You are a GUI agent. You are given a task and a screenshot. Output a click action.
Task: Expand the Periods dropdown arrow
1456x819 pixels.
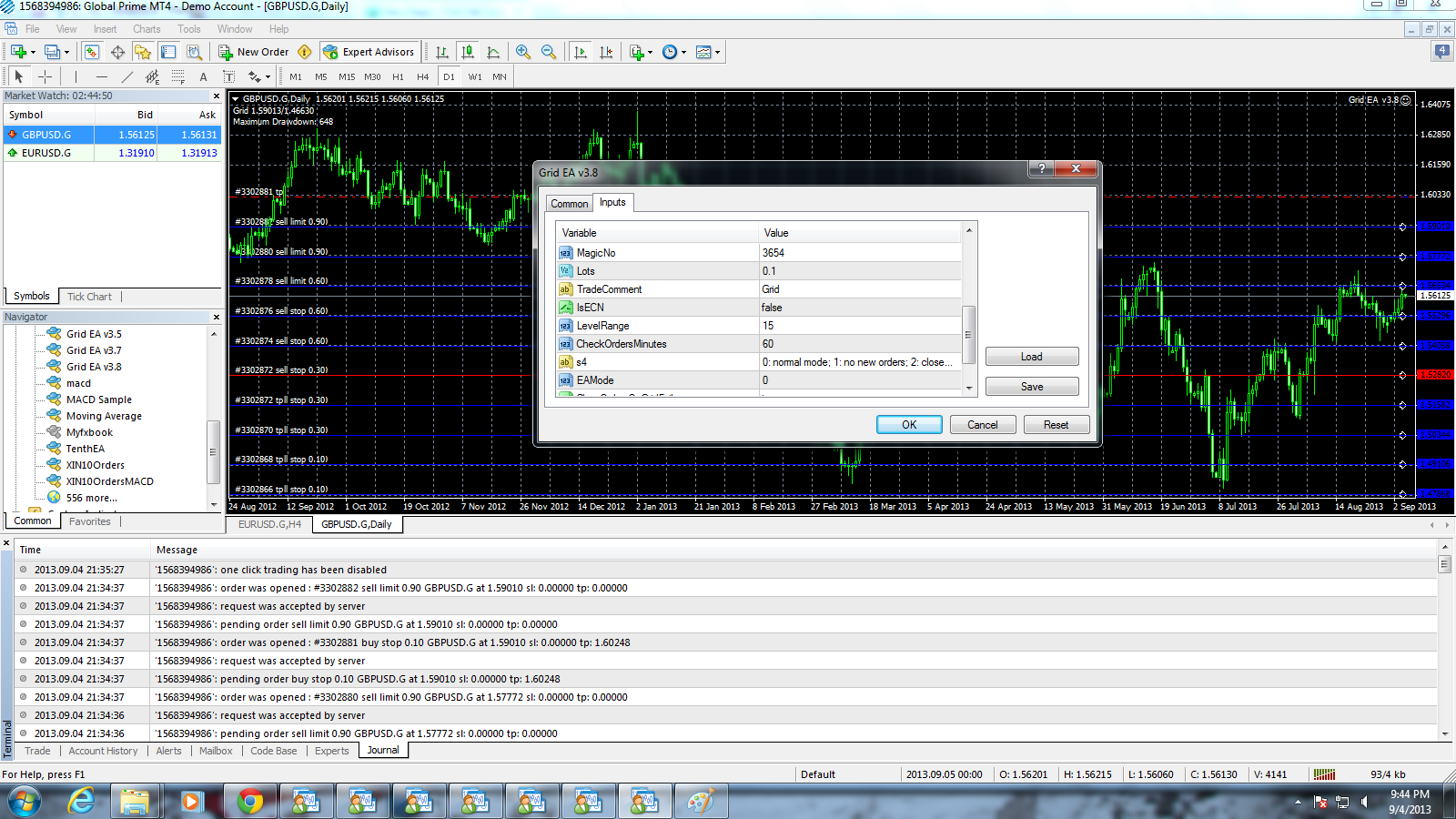pos(683,52)
